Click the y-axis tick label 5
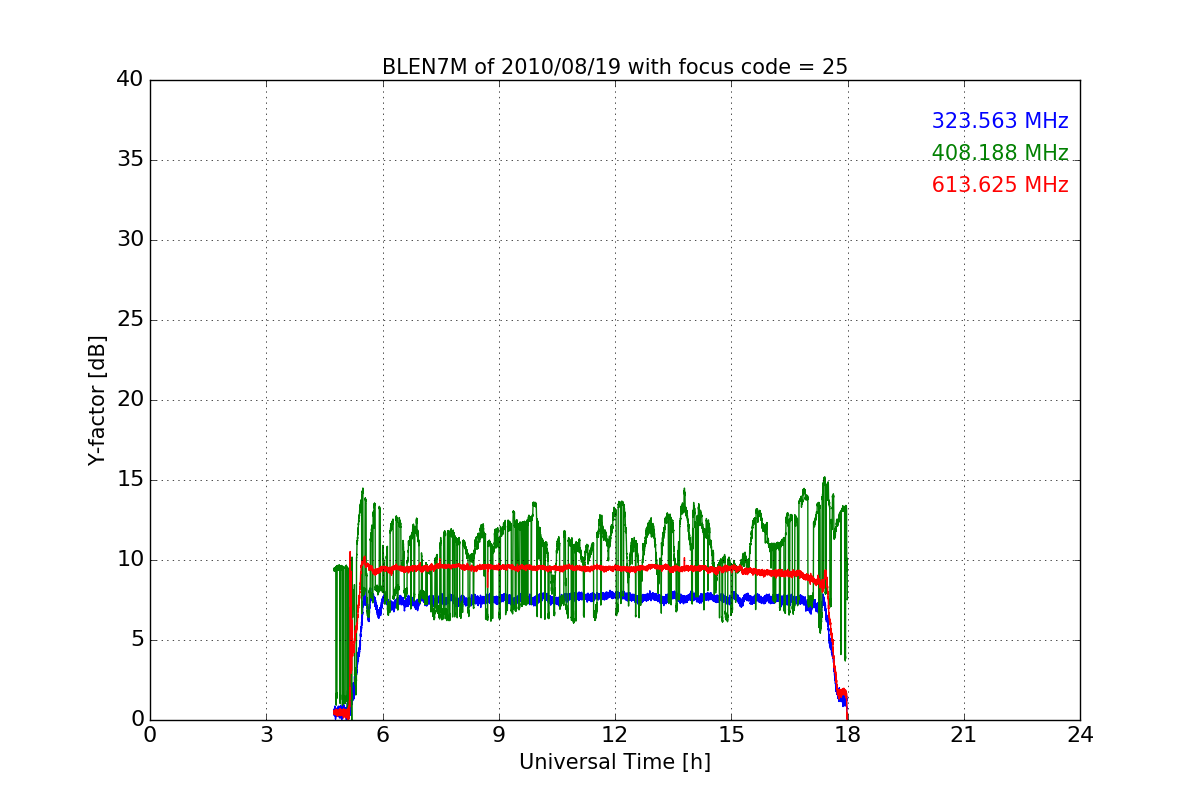This screenshot has height=800, width=1200. tap(137, 640)
